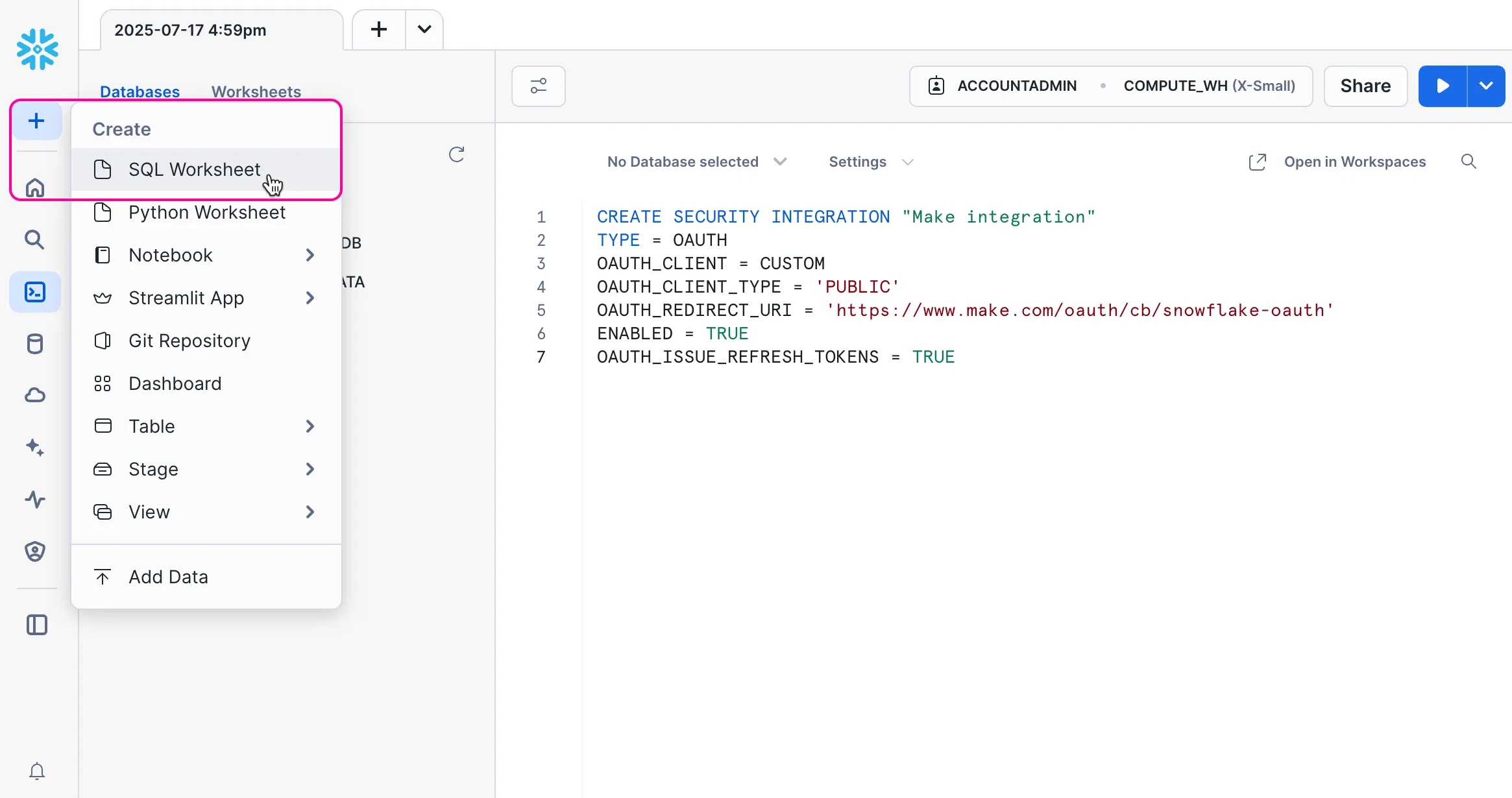Screen dimensions: 1512x798
Task: Refresh the database object list
Action: coord(457,154)
